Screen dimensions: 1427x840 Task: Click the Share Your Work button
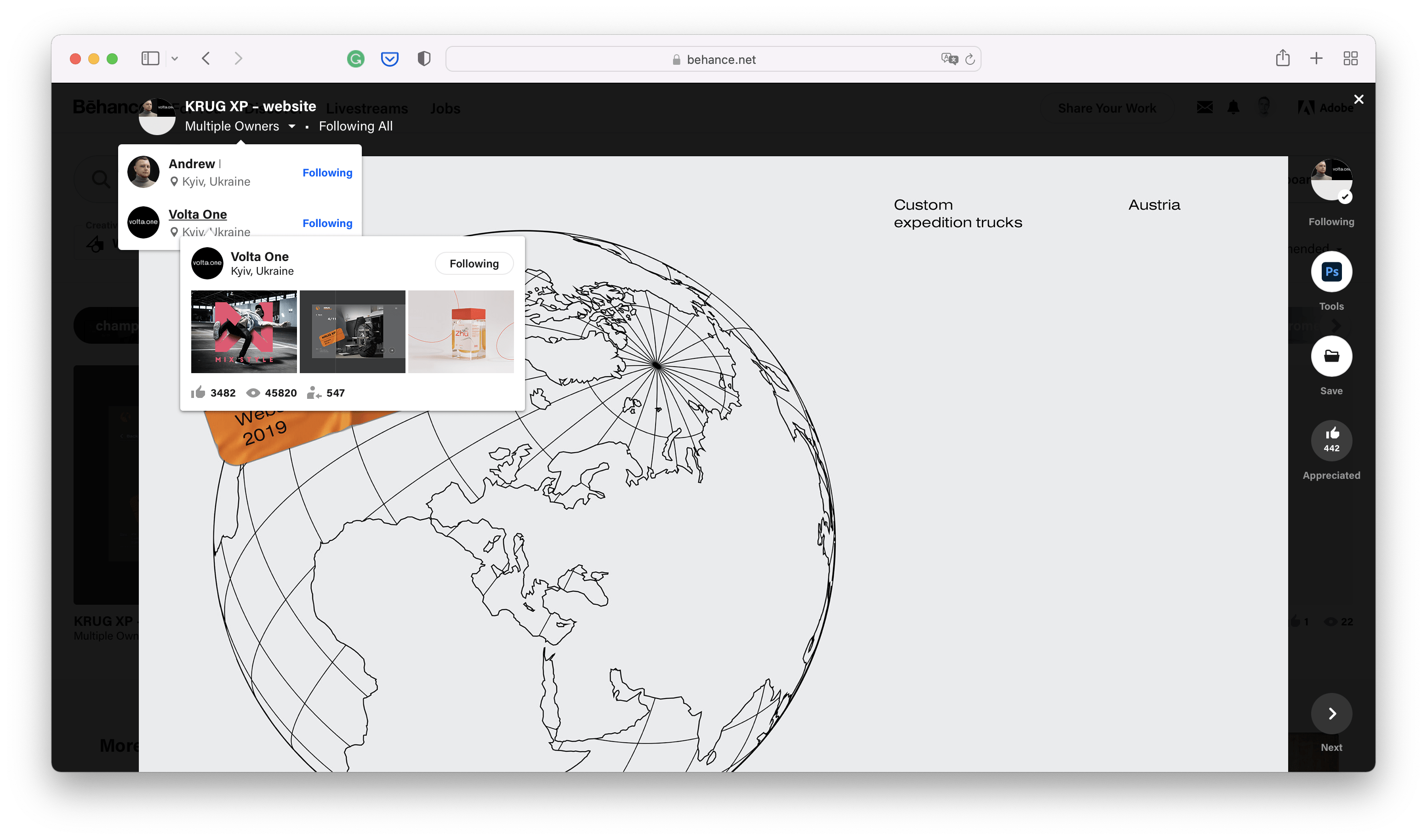(1107, 108)
